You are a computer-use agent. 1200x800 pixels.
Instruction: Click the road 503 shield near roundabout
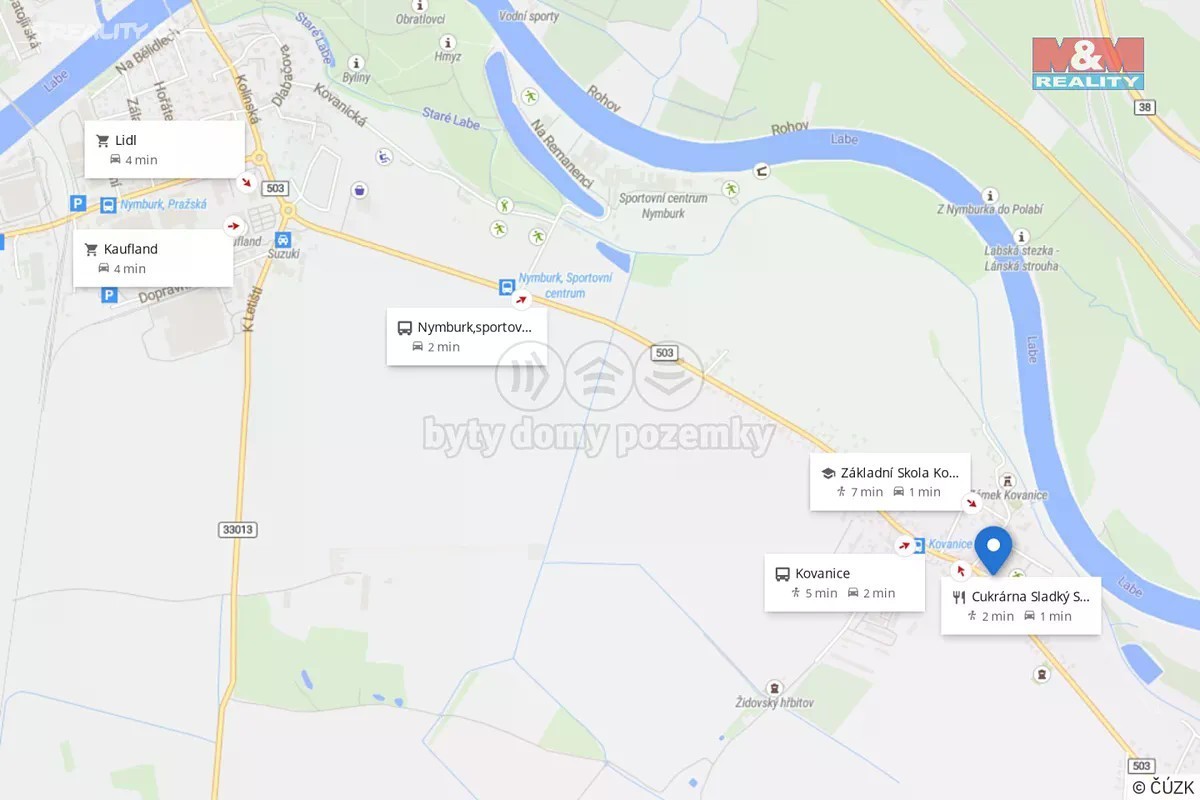click(x=277, y=188)
